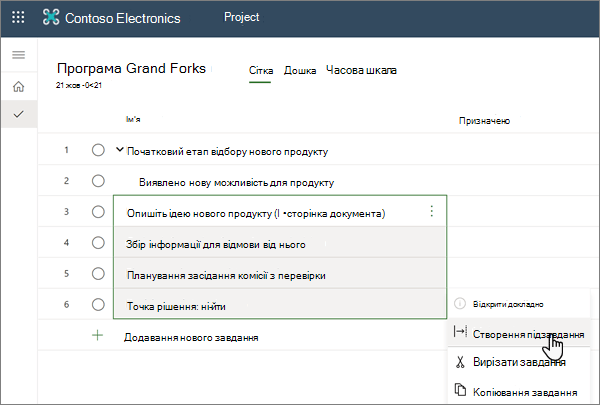
Task: Mark task 2 Виявлено нову можливість complete
Action: point(98,181)
